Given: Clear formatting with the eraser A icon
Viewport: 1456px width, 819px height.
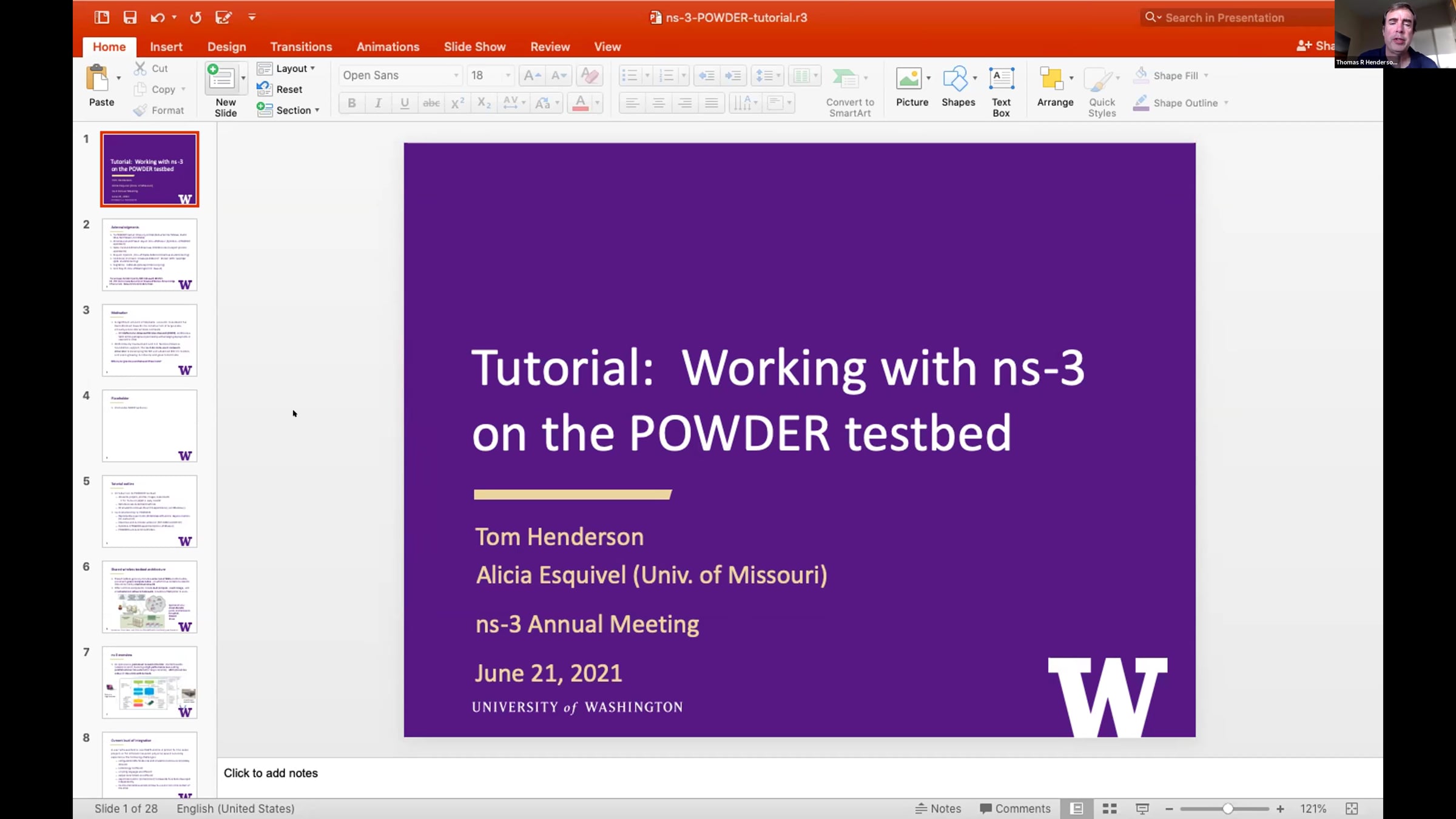Looking at the screenshot, I should (589, 76).
